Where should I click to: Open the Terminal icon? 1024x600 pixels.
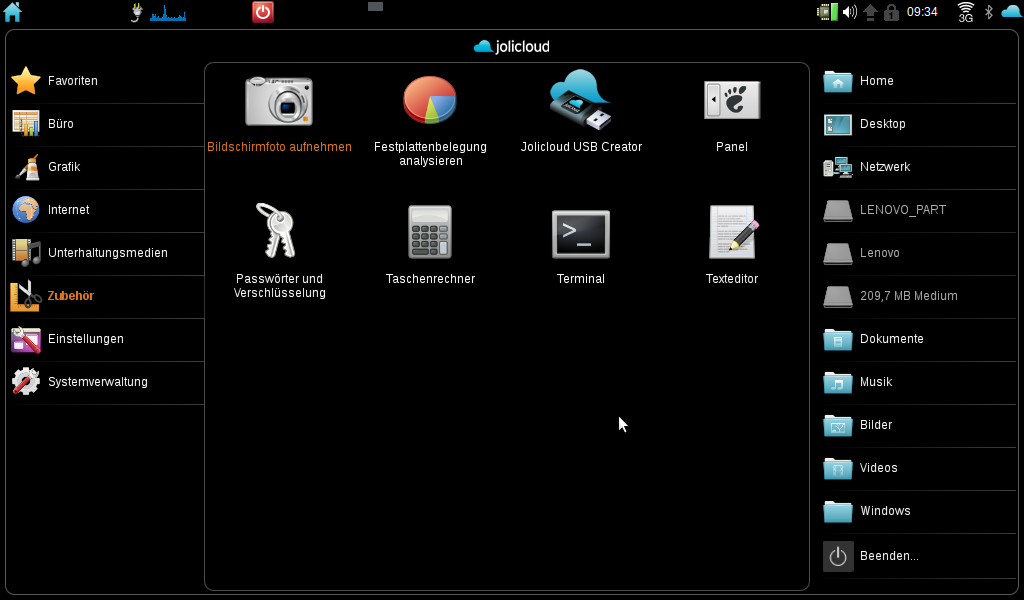point(581,234)
